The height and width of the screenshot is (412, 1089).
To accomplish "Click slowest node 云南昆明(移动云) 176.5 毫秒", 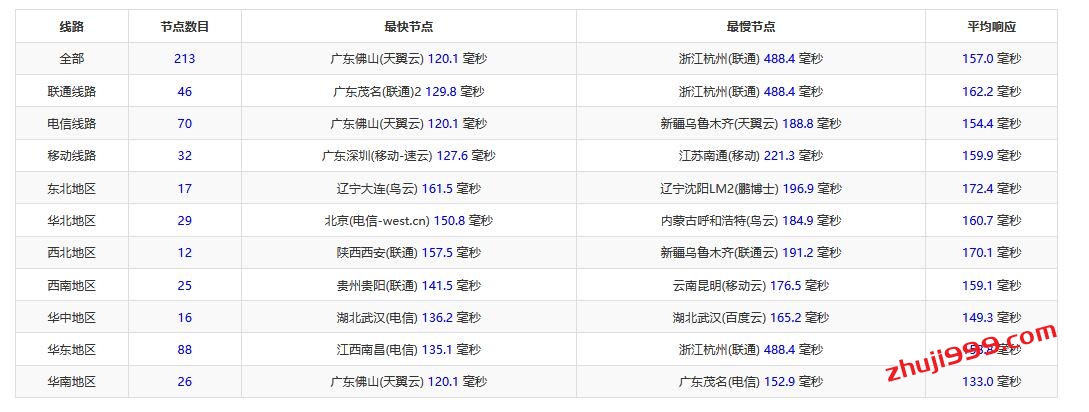I will click(751, 286).
